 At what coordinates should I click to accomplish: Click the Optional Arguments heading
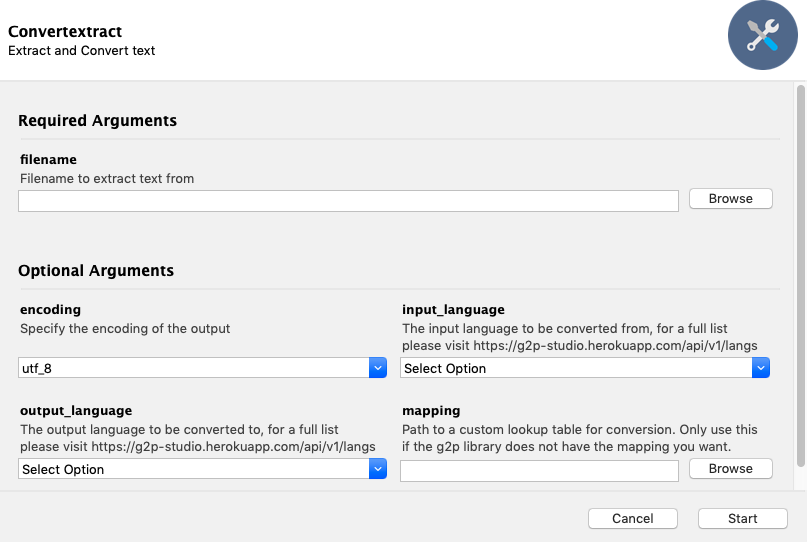[96, 271]
